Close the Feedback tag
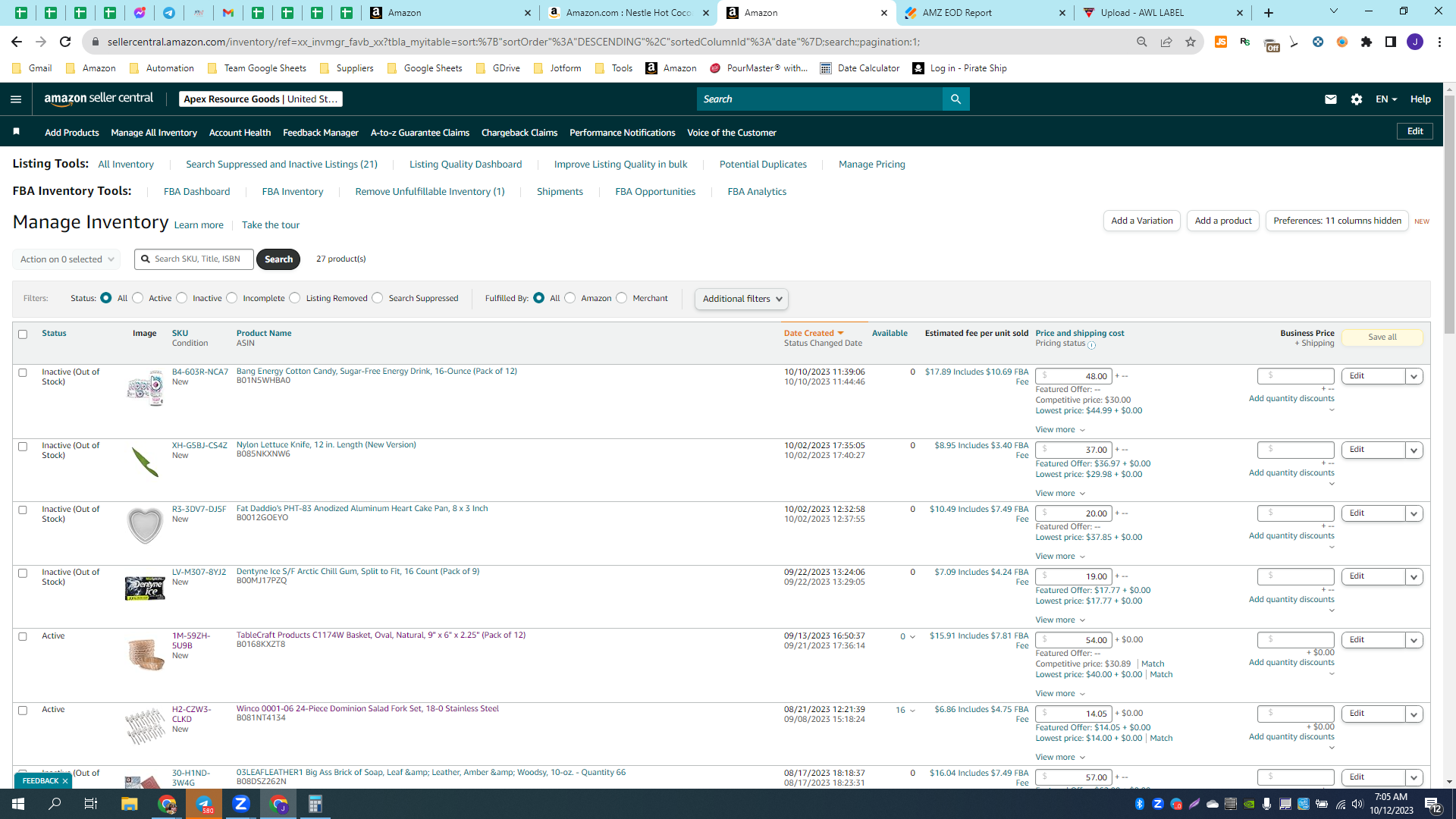The width and height of the screenshot is (1456, 819). click(65, 781)
